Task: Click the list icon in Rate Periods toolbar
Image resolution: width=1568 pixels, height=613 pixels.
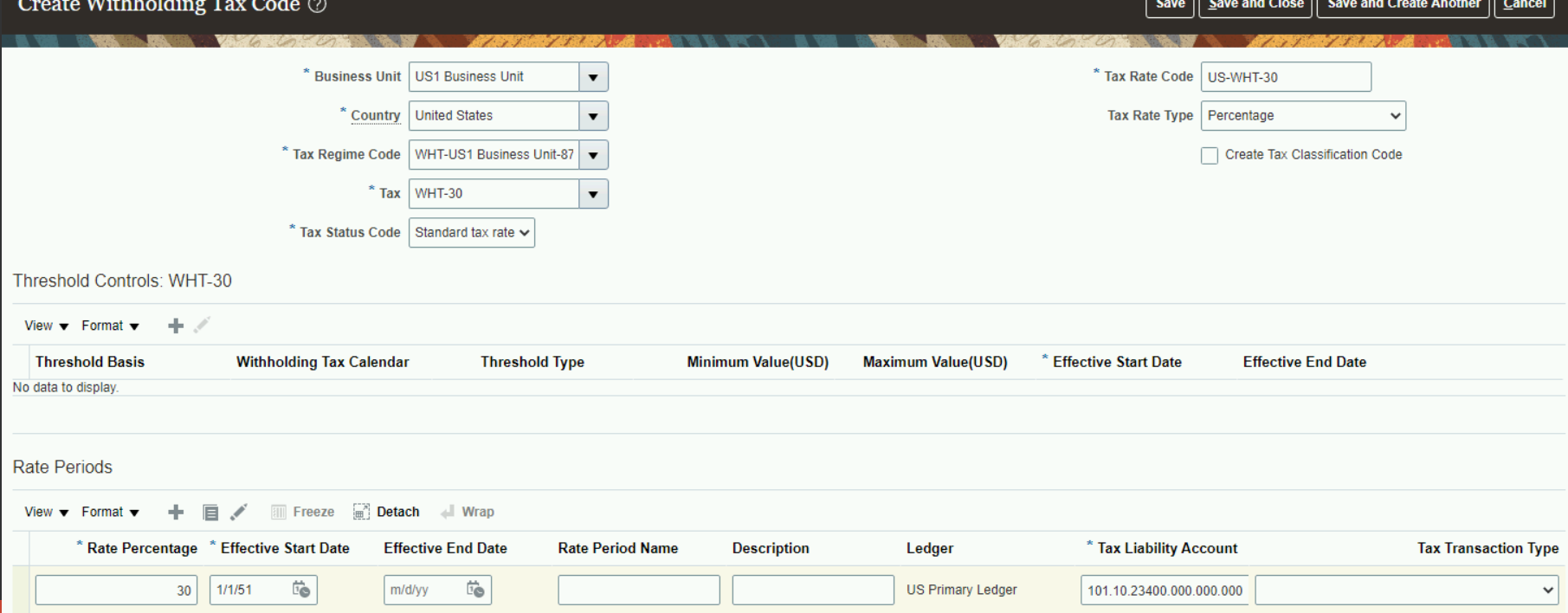Action: point(210,512)
